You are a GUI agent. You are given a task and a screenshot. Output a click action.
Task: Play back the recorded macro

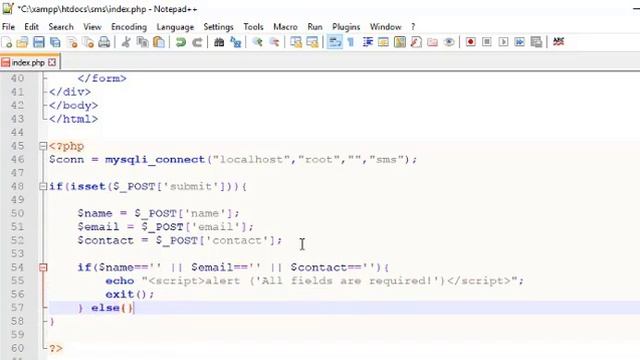tap(503, 42)
